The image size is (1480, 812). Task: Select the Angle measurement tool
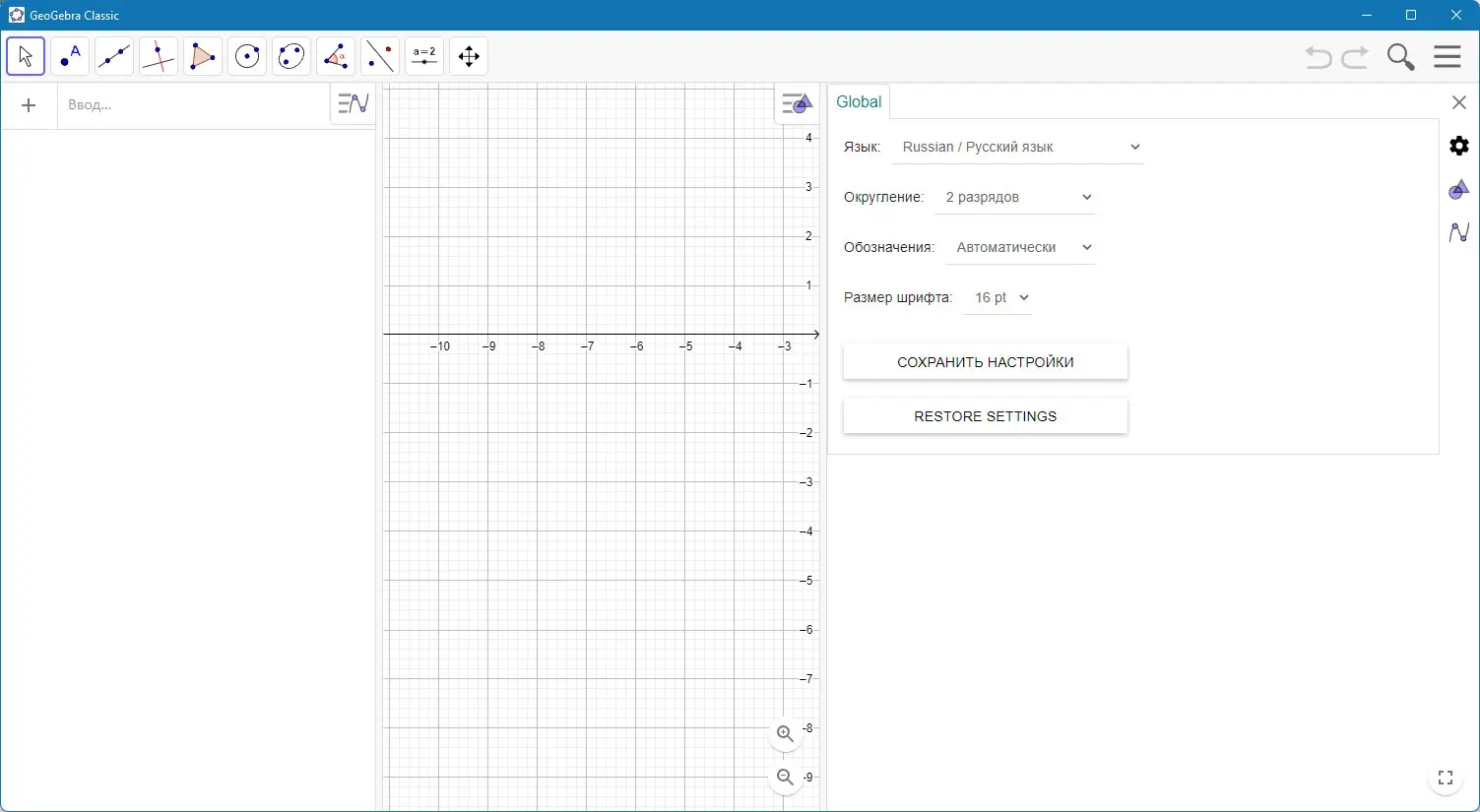[336, 56]
